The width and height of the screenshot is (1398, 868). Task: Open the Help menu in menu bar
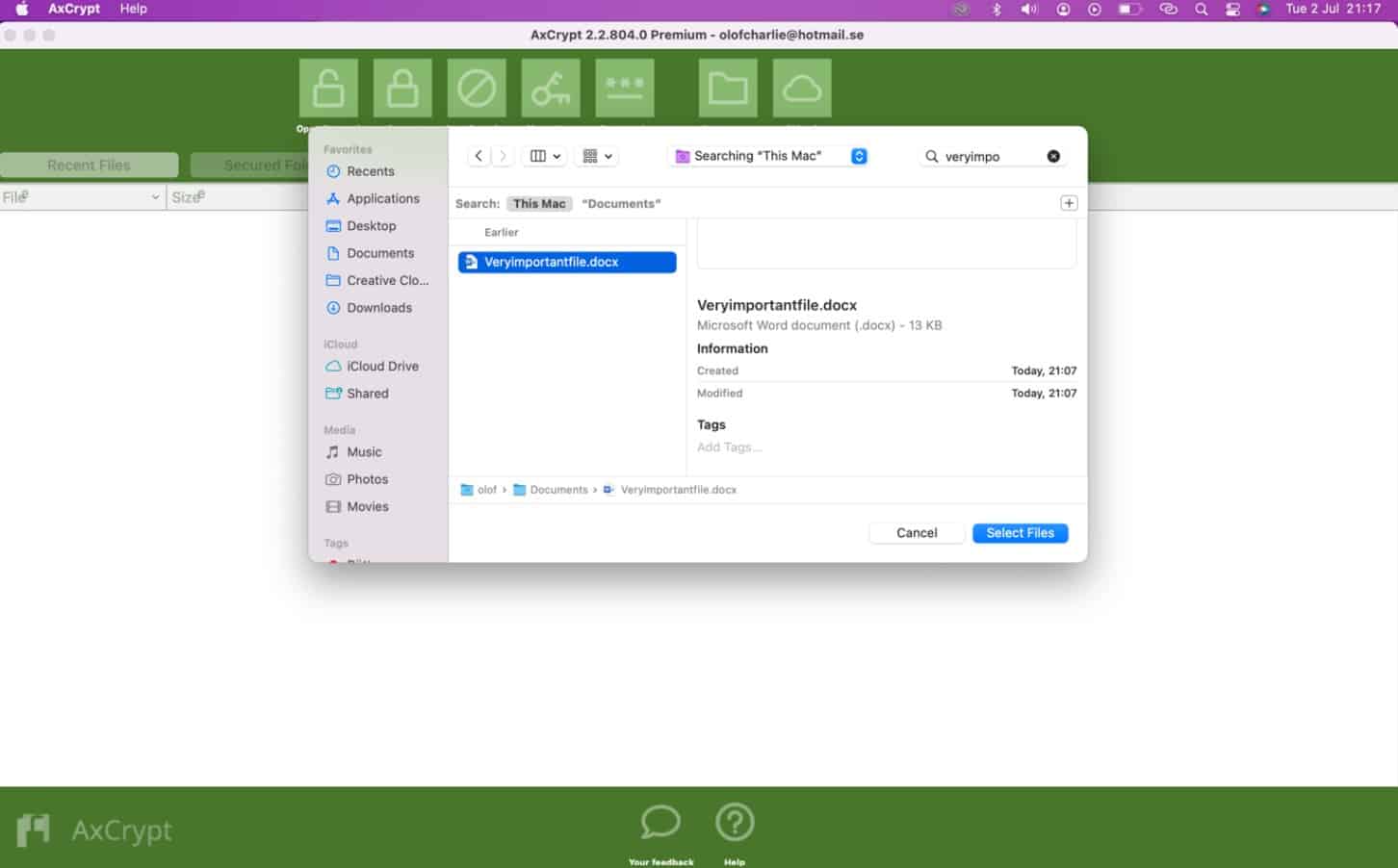pyautogui.click(x=133, y=9)
